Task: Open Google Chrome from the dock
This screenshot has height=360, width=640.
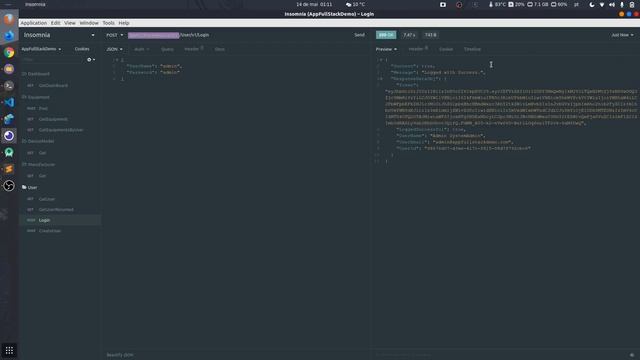Action: click(9, 52)
